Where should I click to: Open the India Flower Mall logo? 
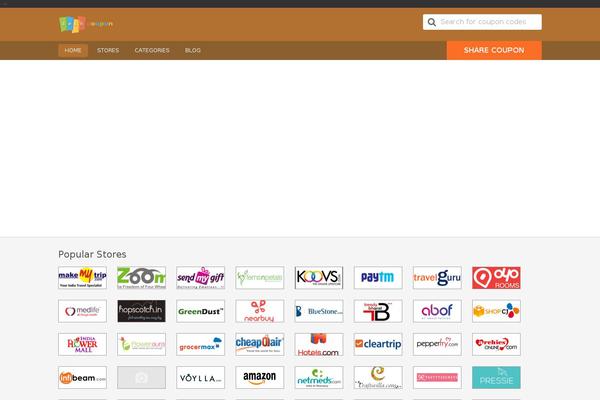82,344
